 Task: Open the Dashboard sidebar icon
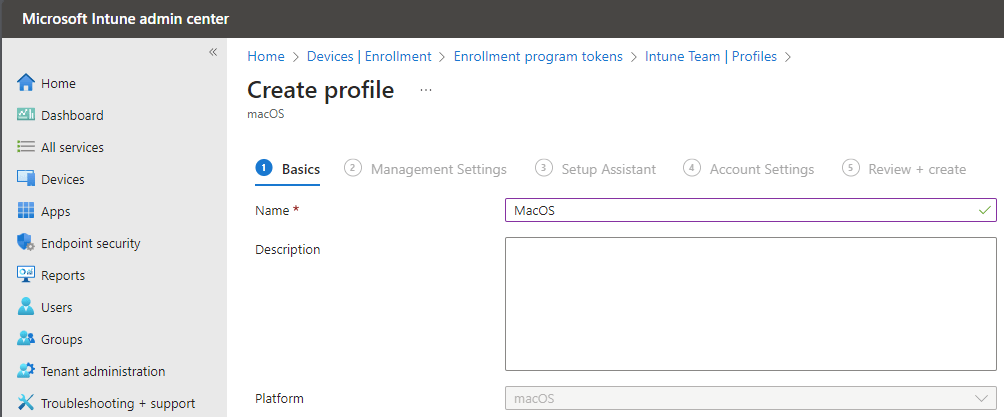coord(26,115)
